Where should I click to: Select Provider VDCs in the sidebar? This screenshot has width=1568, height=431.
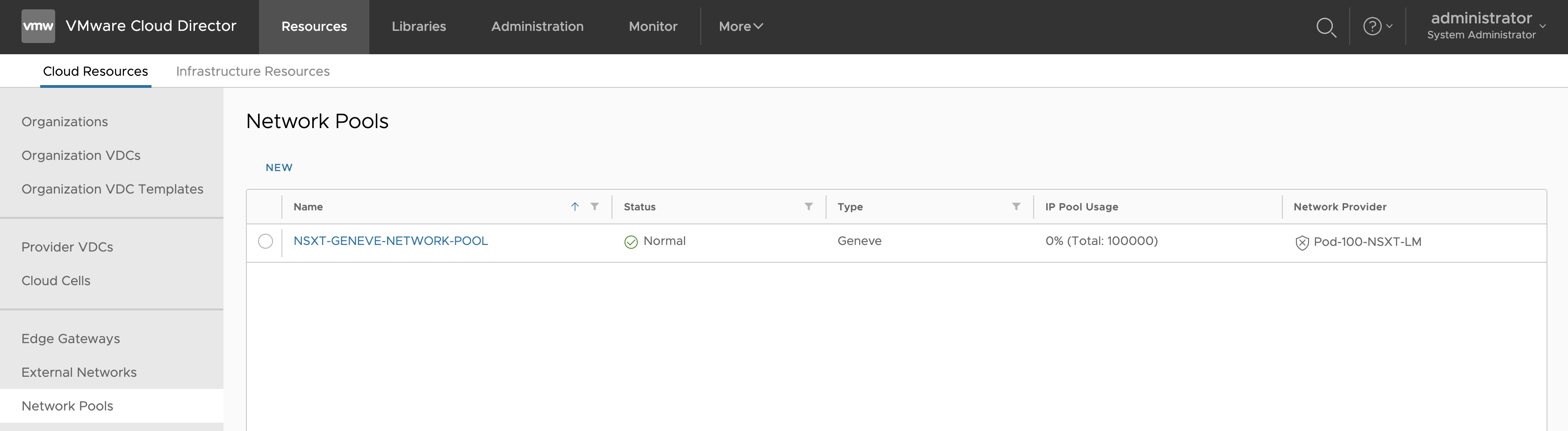(x=67, y=247)
